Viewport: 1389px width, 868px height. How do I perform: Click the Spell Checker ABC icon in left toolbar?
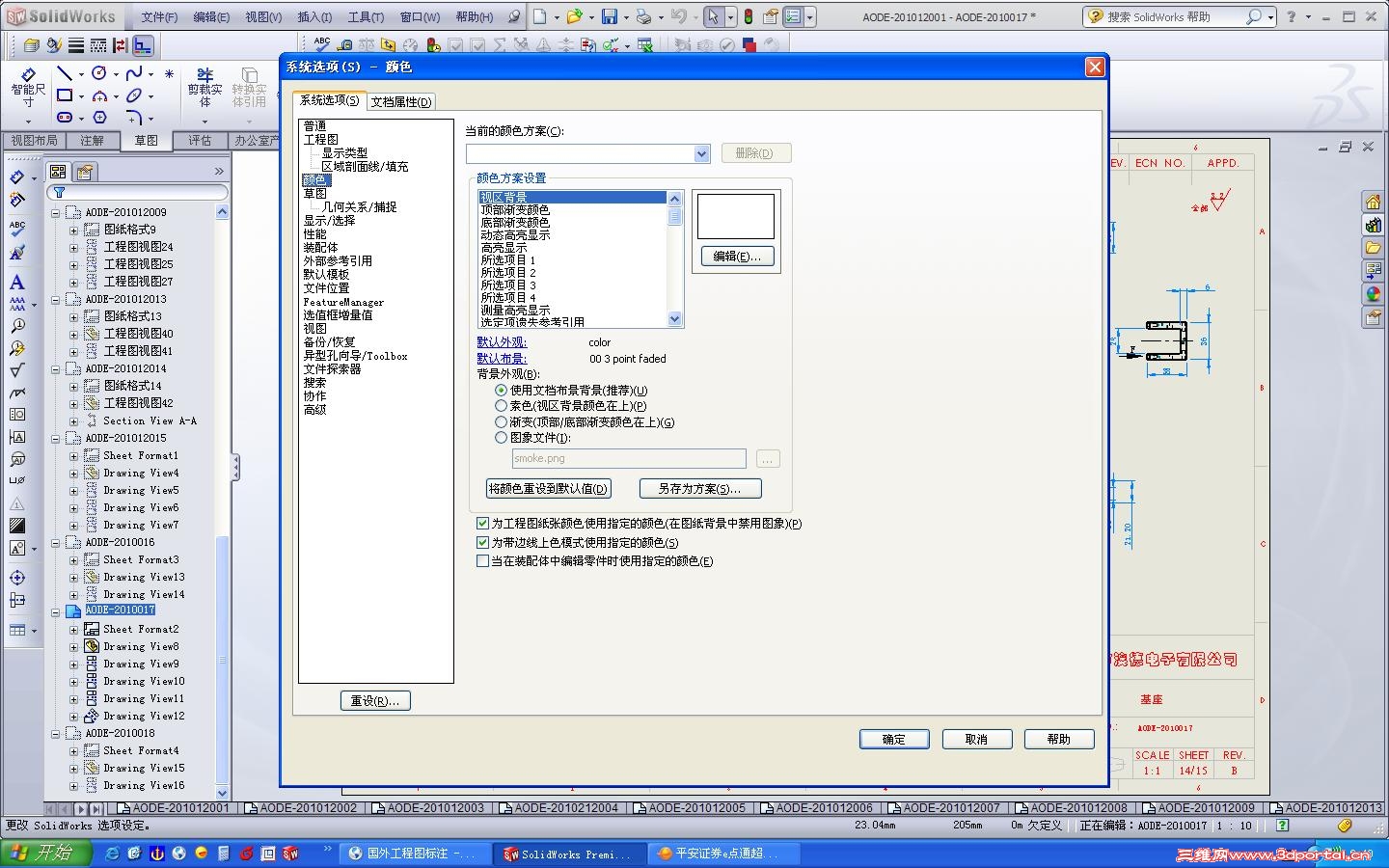point(17,230)
